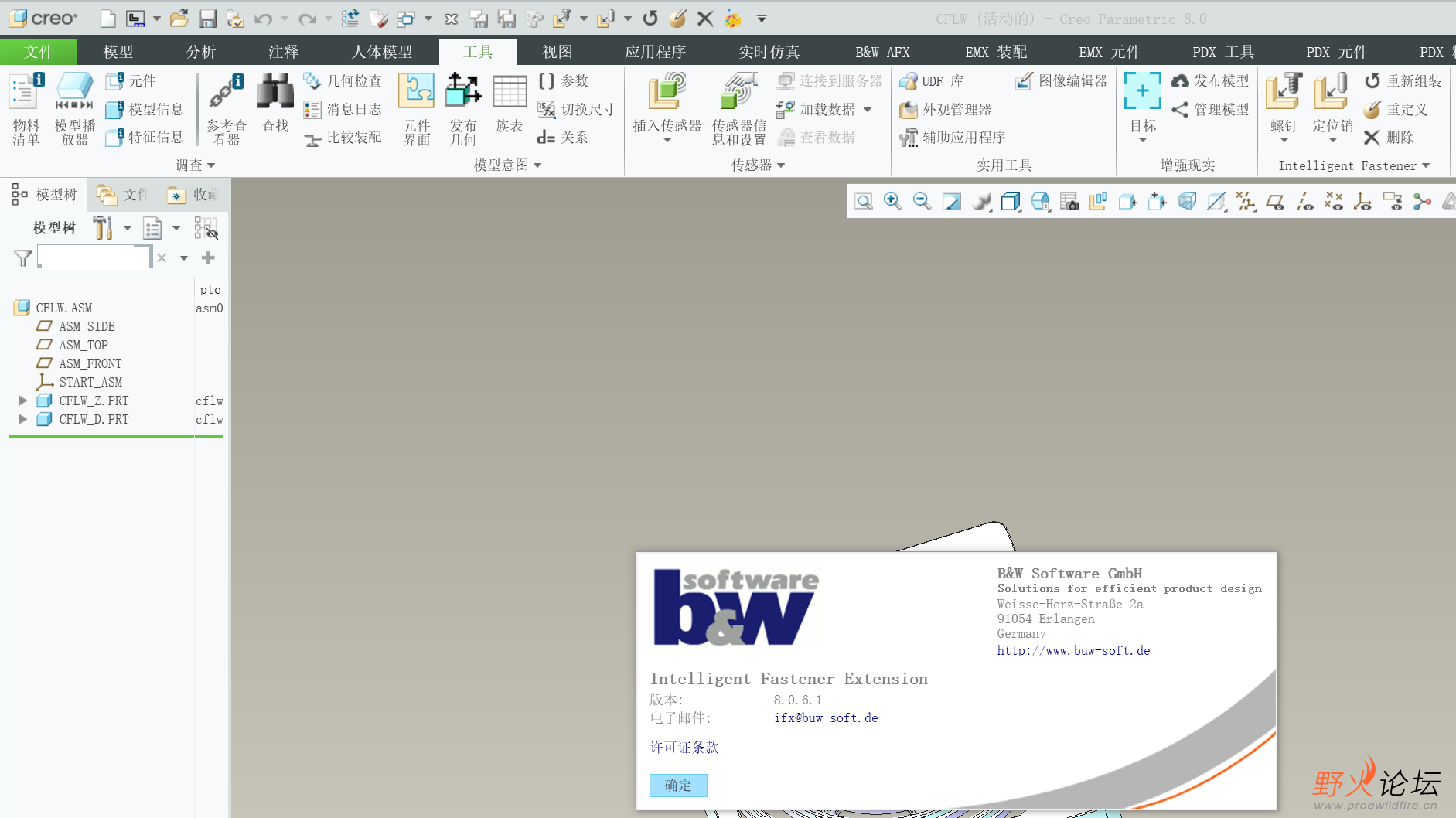Click the 切换尺寸 switch dimensions tool
This screenshot has height=818, width=1456.
pyautogui.click(x=577, y=109)
